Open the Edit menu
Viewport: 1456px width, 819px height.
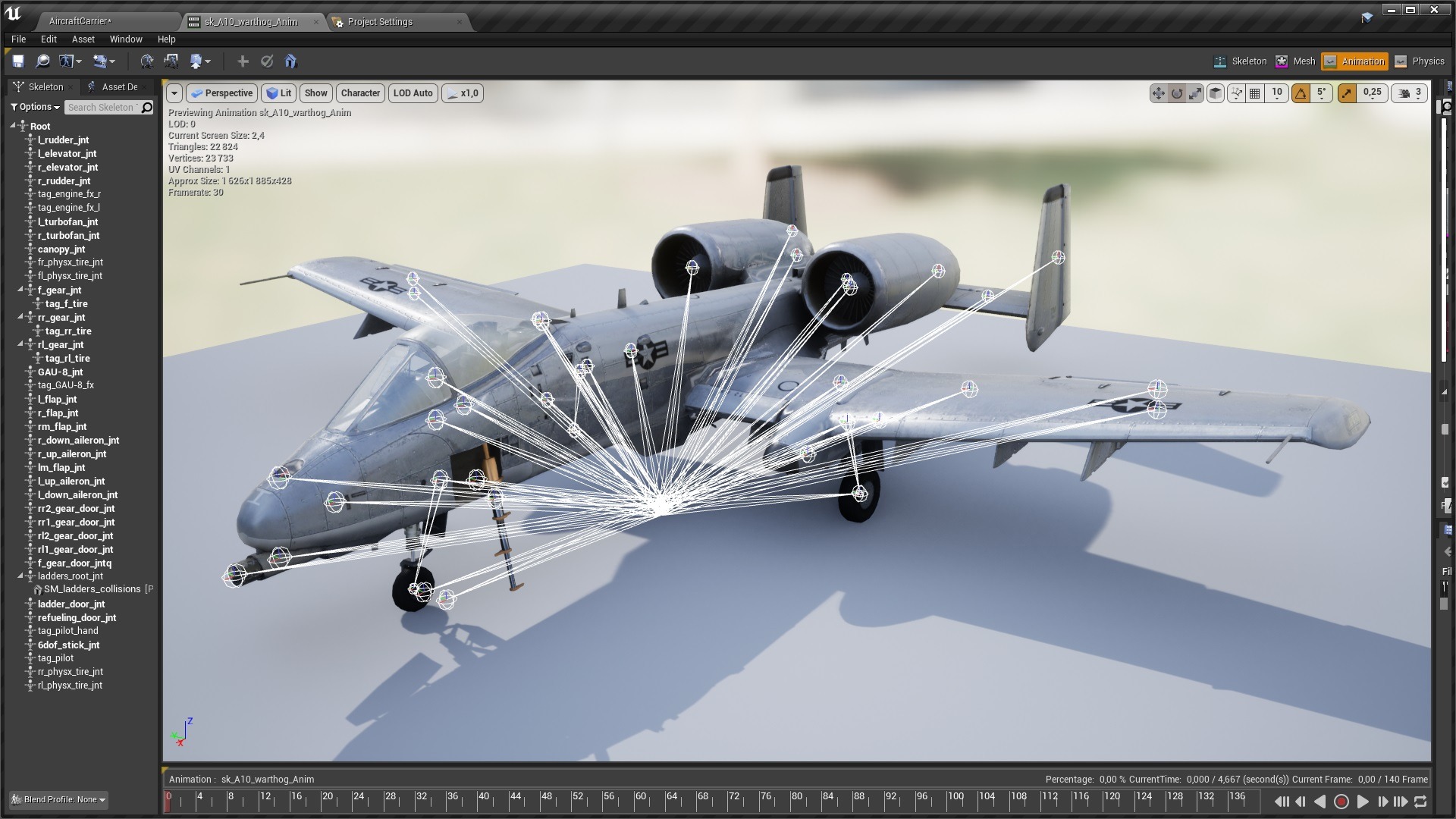49,39
